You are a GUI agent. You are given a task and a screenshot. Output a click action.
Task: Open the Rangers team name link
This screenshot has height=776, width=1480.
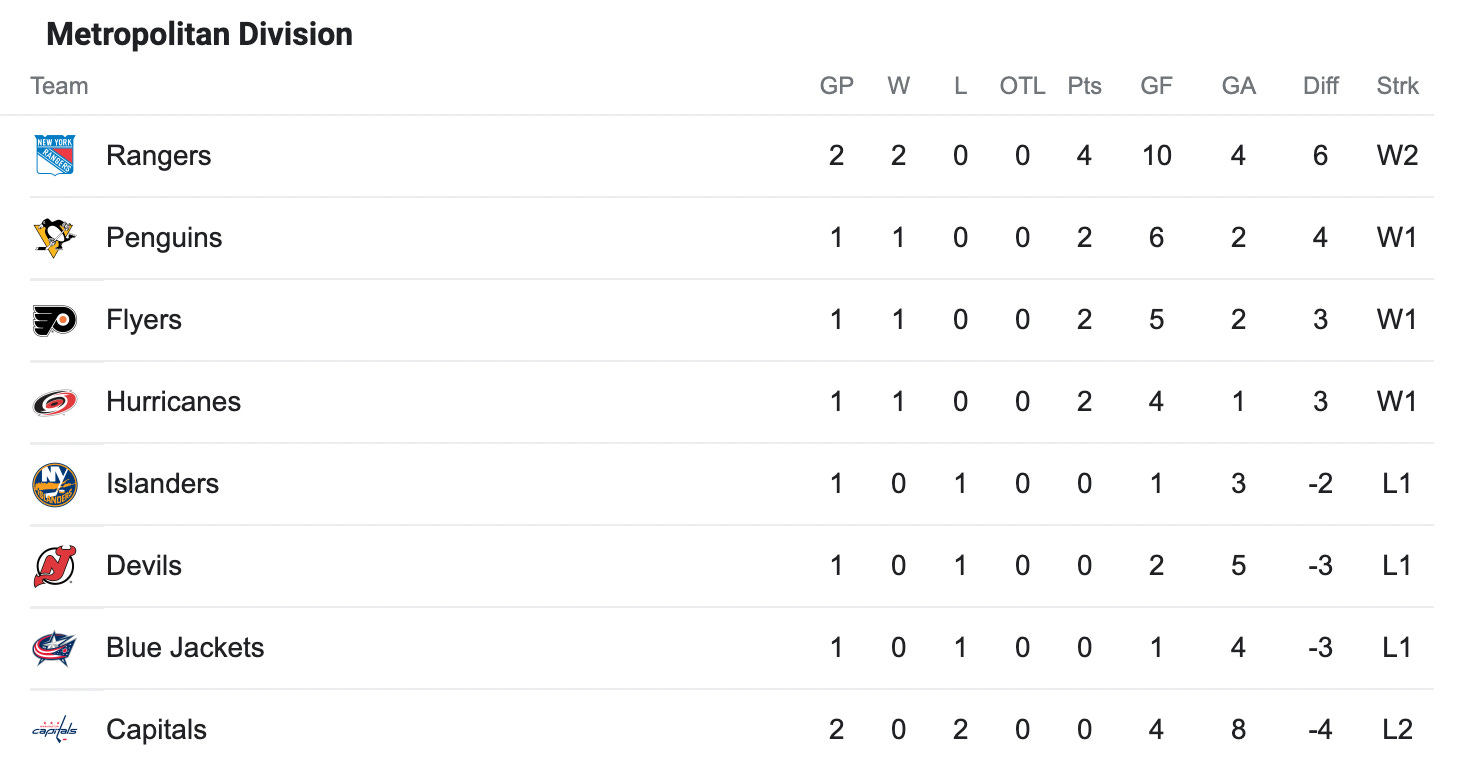[x=159, y=156]
